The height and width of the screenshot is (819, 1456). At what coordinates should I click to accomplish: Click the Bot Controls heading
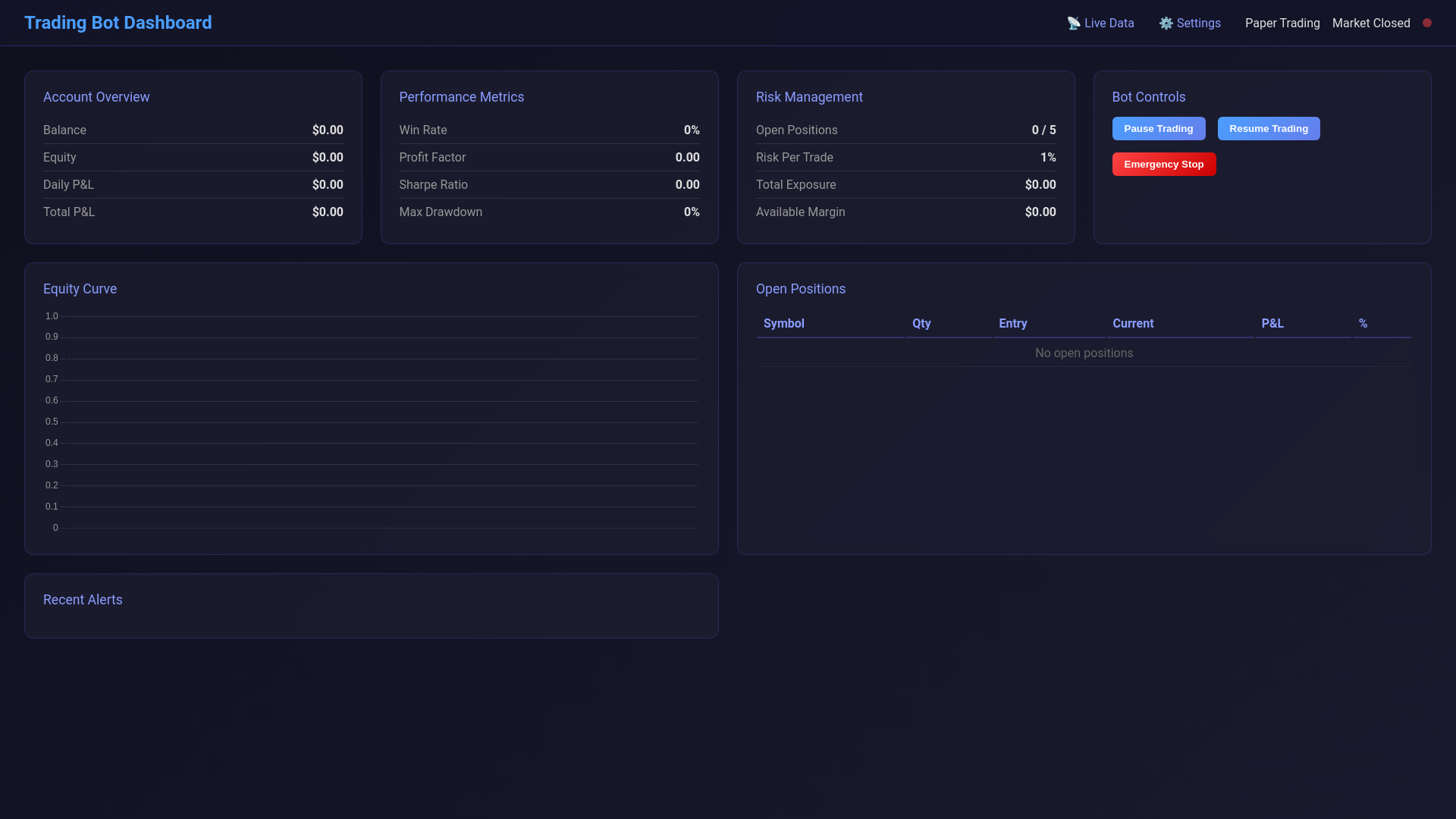[x=1148, y=97]
